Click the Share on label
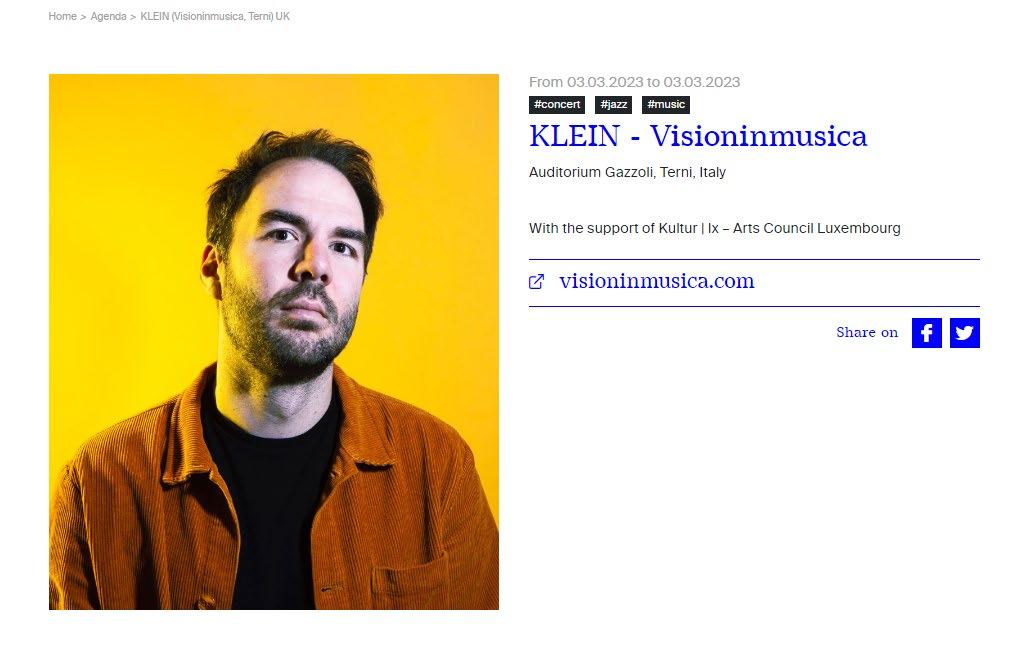The image size is (1035, 652). coord(867,333)
